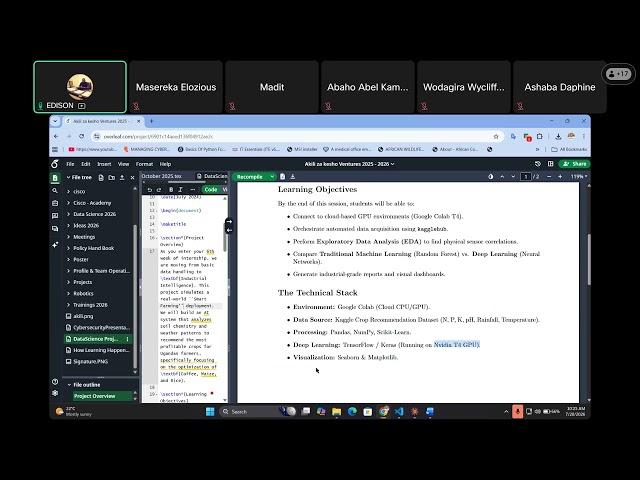Open VS Code from taskbar
The height and width of the screenshot is (480, 640).
[399, 411]
